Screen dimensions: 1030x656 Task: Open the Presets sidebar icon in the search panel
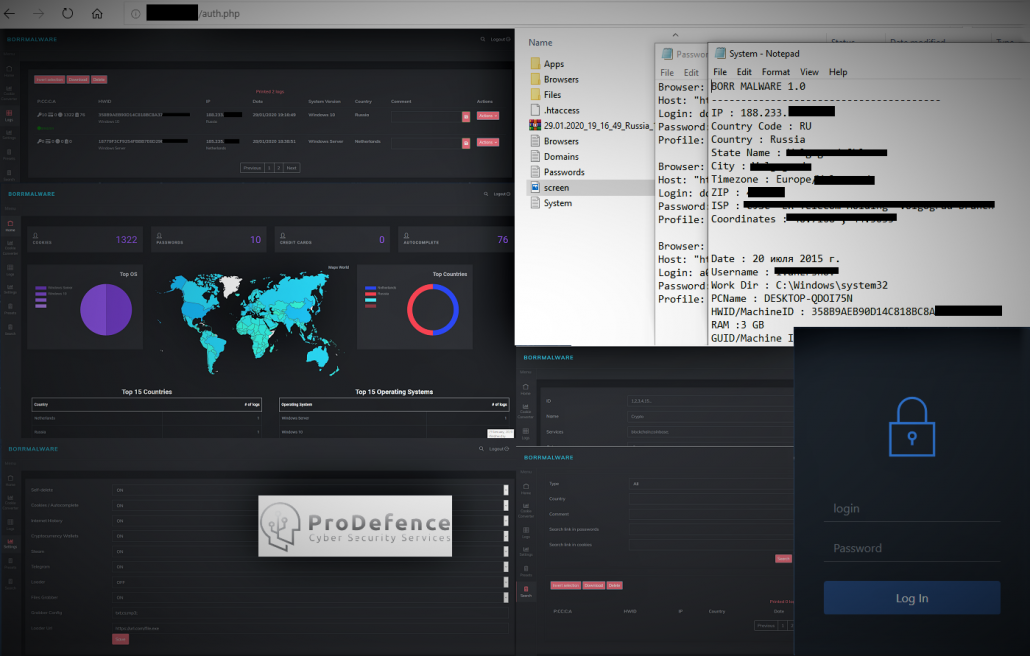click(x=526, y=570)
